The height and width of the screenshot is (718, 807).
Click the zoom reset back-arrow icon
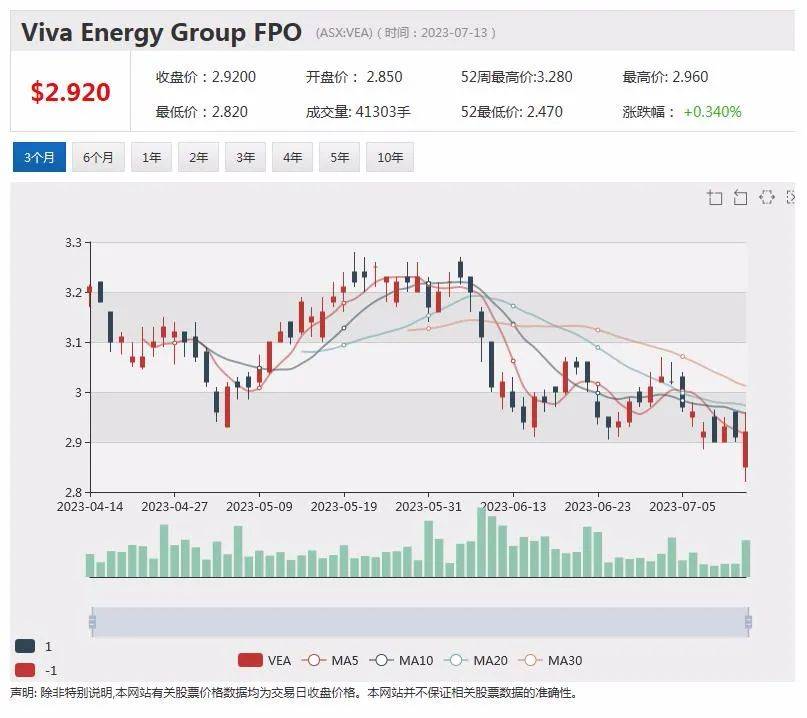(740, 197)
